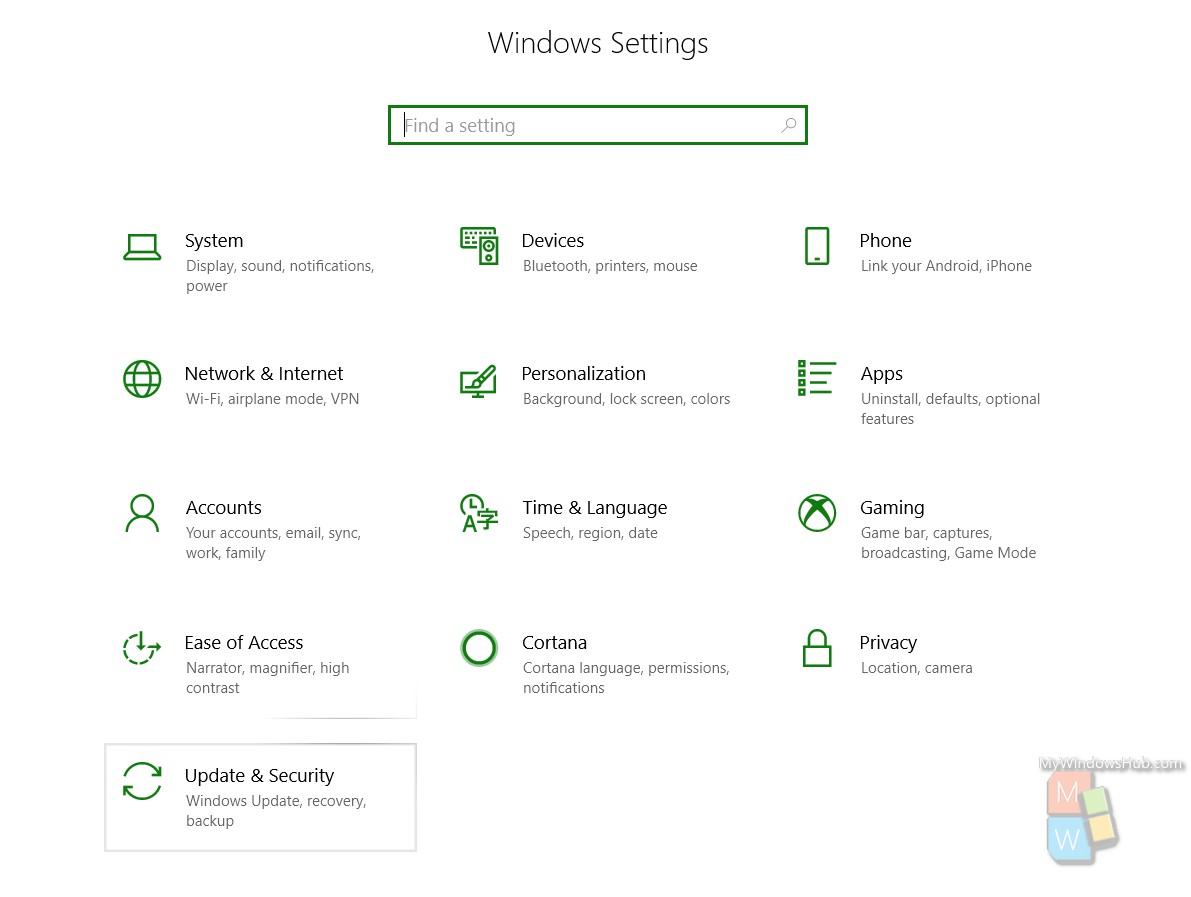
Task: Open the Accounts settings title
Action: click(x=224, y=507)
